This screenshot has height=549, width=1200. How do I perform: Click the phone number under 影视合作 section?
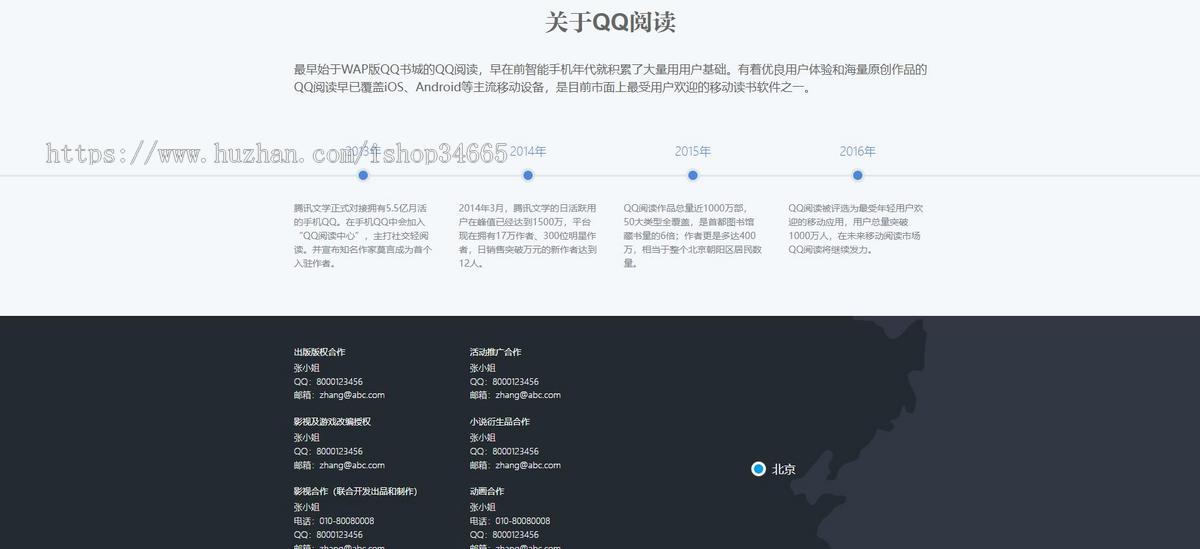click(x=345, y=521)
